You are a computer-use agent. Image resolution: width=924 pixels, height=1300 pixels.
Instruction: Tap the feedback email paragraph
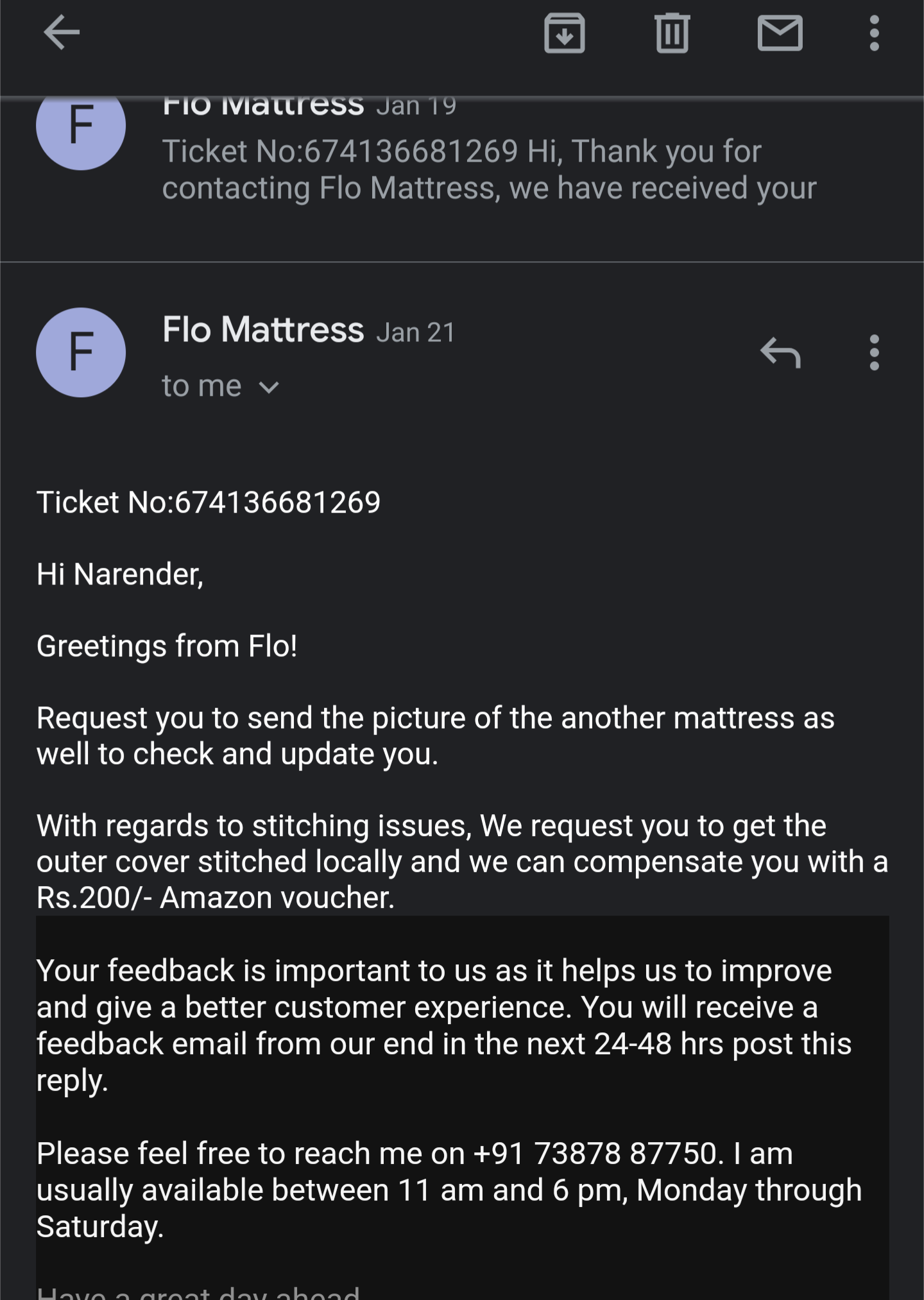tap(443, 1025)
